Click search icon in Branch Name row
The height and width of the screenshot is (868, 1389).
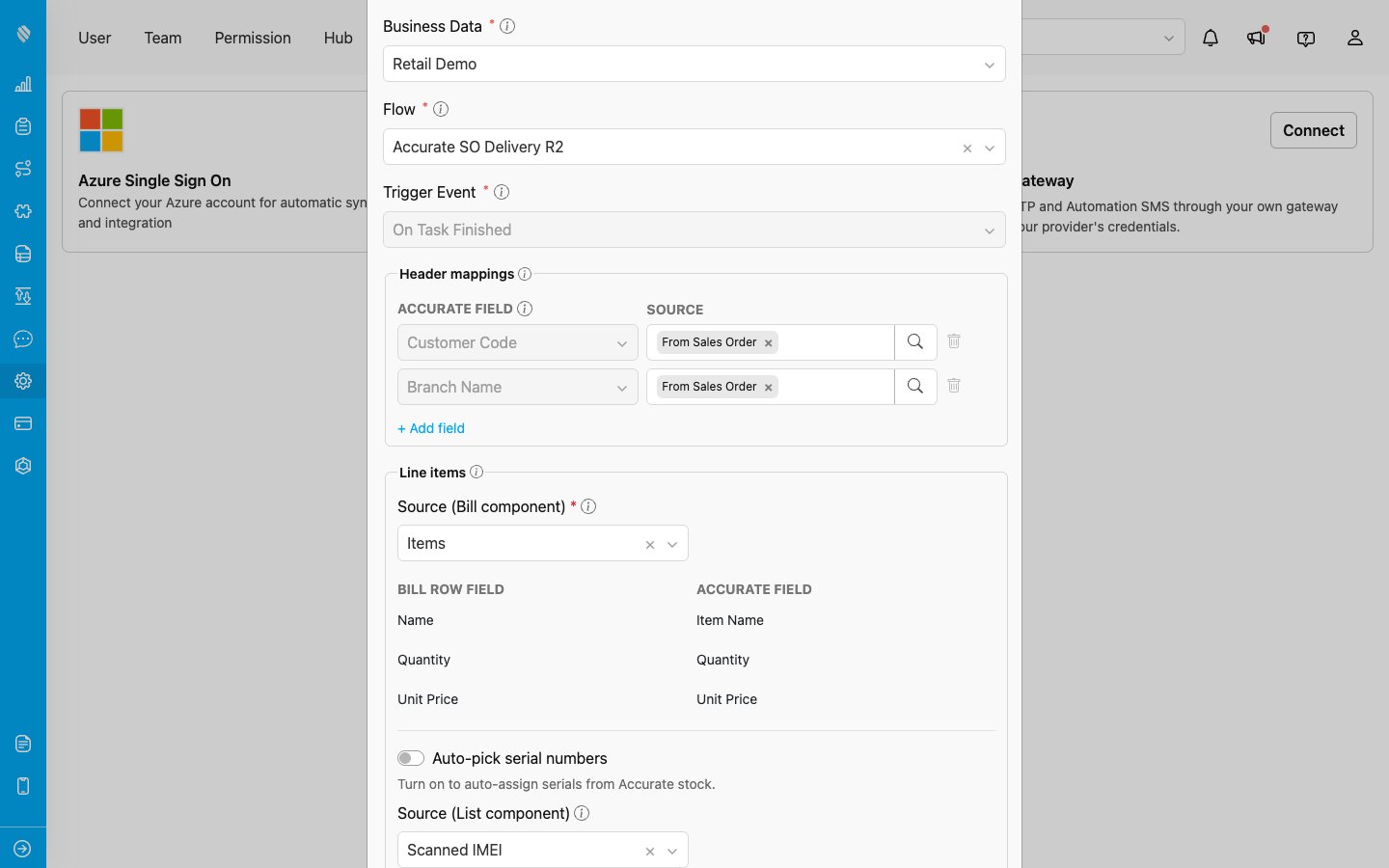pyautogui.click(x=915, y=387)
